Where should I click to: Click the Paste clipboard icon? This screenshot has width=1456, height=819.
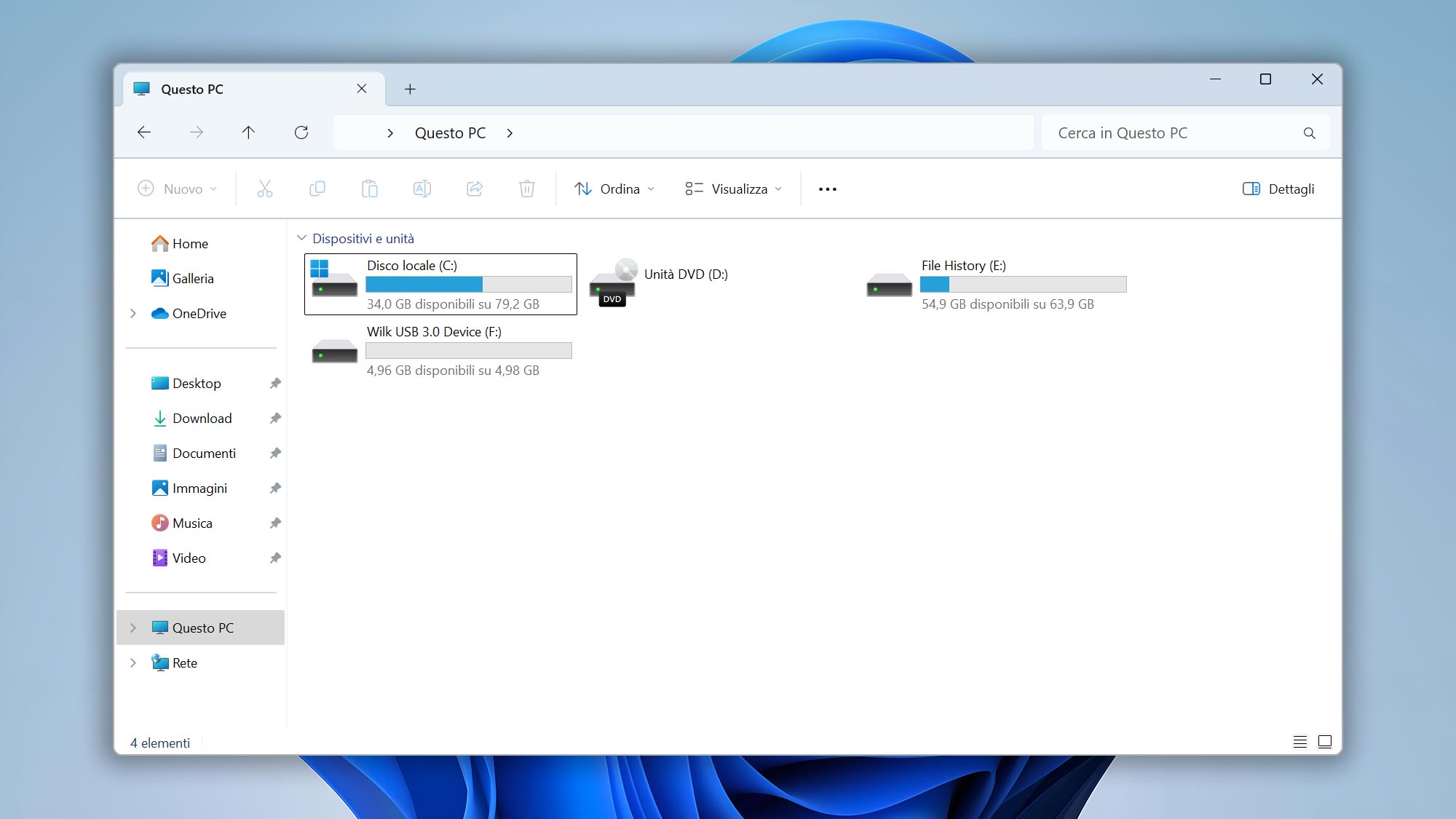pos(370,189)
